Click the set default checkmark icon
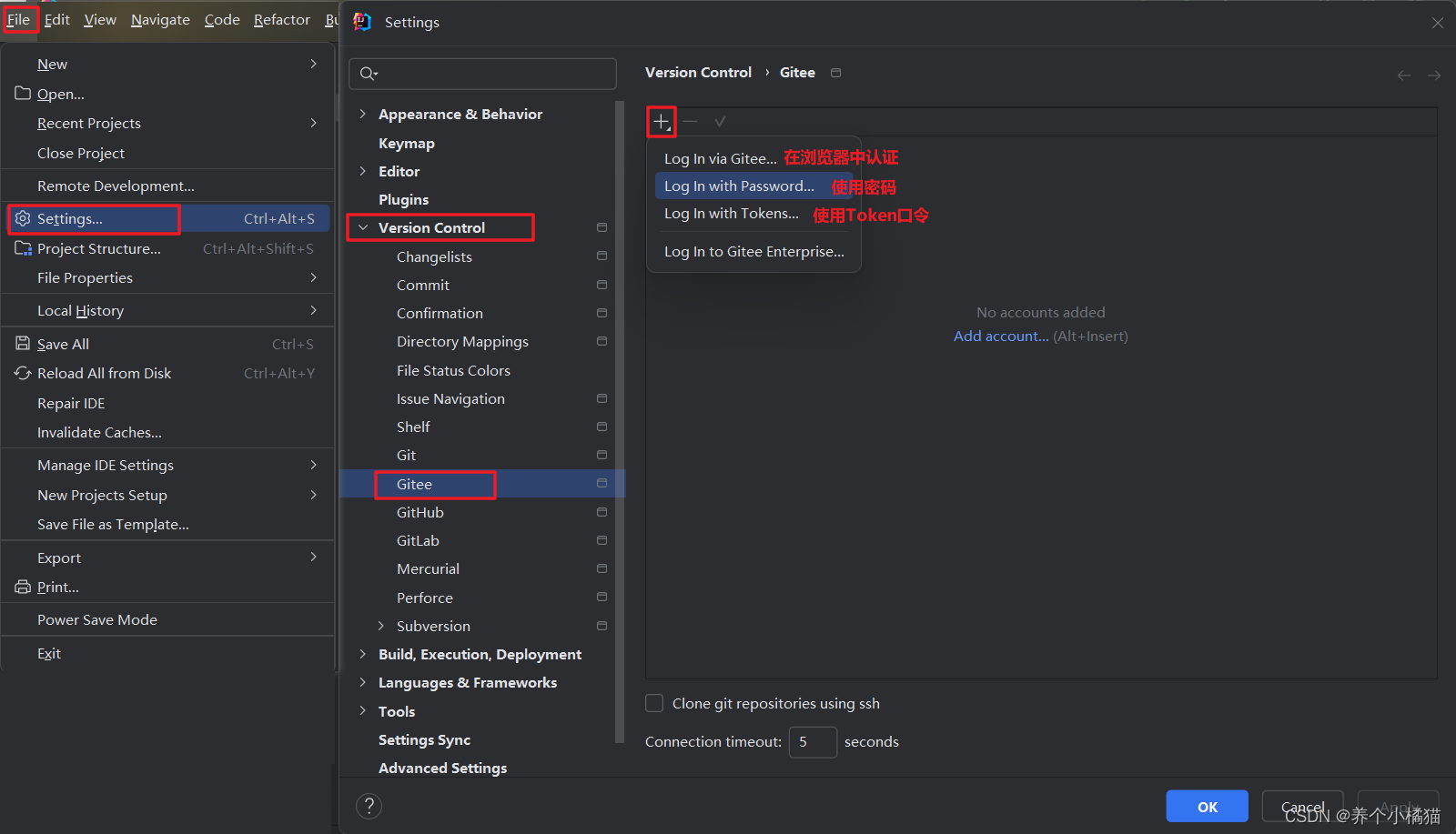Viewport: 1456px width, 834px height. click(720, 121)
